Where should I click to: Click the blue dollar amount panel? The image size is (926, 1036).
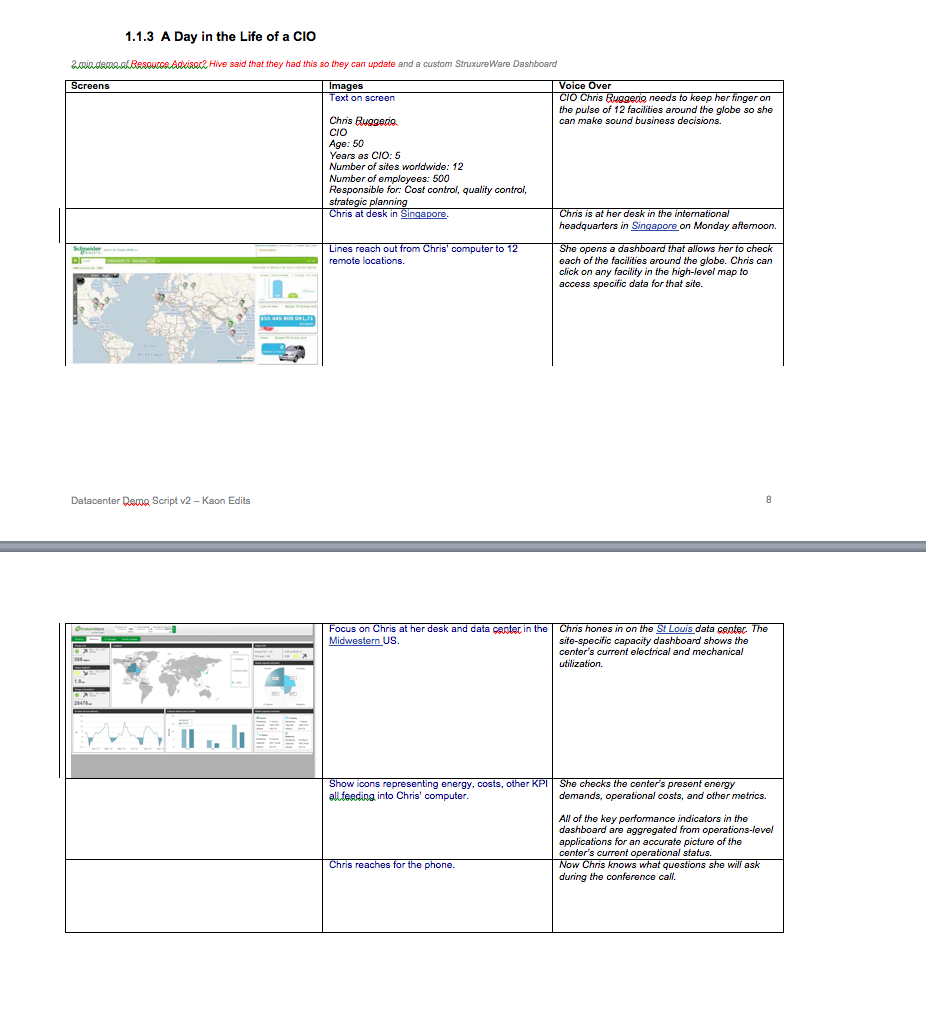point(287,320)
